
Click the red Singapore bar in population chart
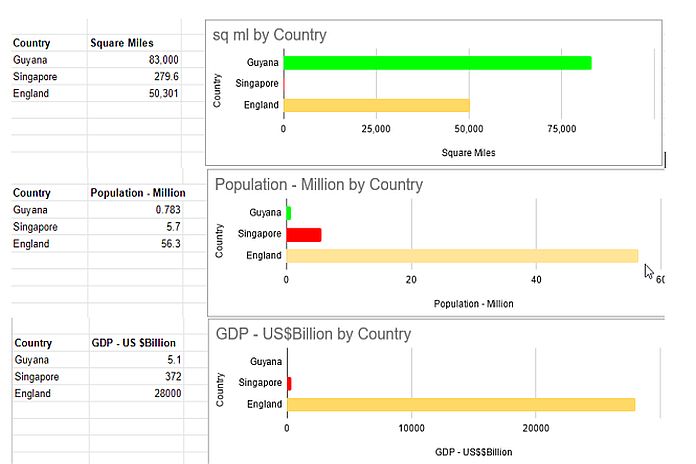304,234
